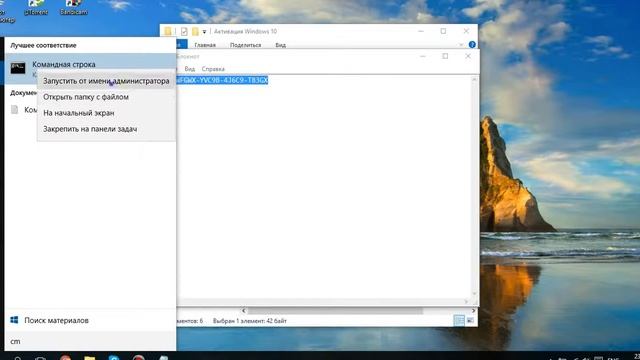Image resolution: width=640 pixels, height=360 pixels.
Task: Click Notepad horizontal scrollbar right arrow
Action: click(467, 302)
